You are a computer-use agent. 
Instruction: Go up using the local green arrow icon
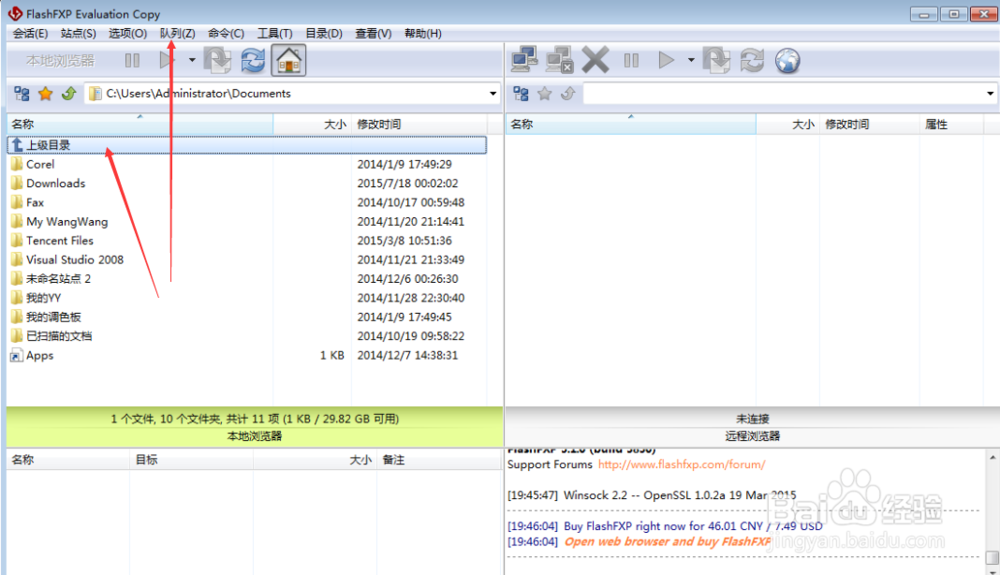69,94
